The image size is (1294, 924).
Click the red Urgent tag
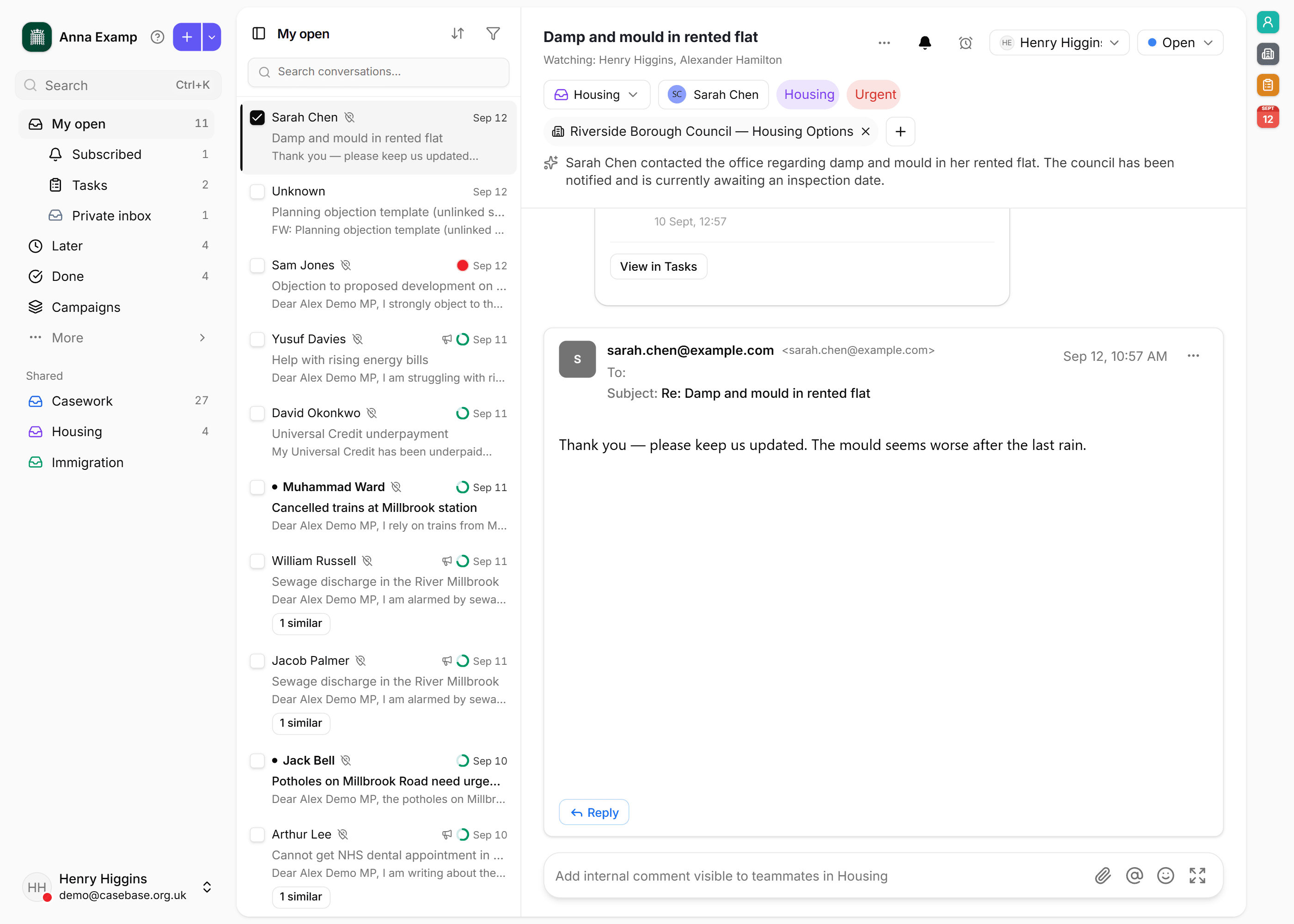point(875,94)
